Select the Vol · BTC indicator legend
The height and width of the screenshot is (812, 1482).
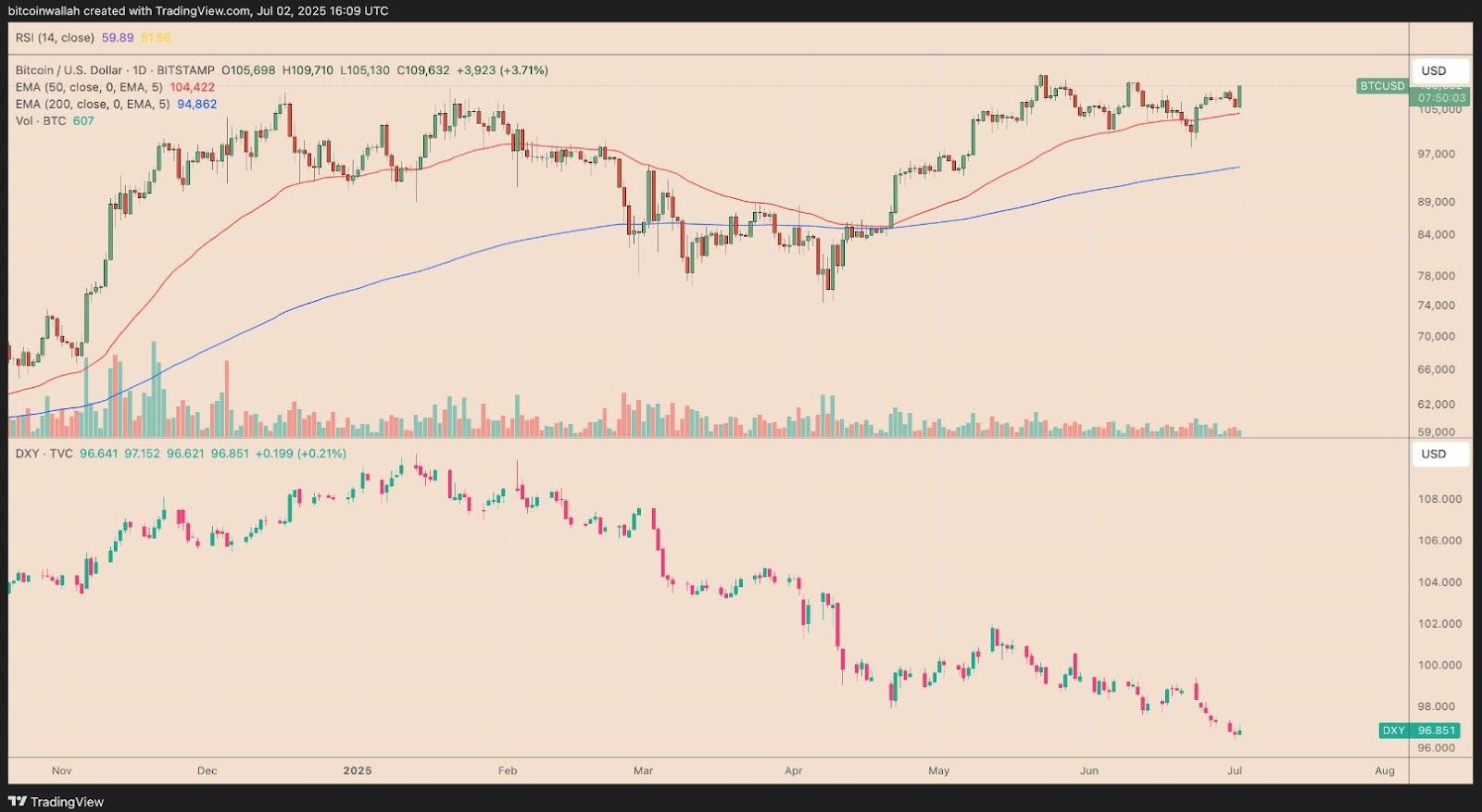pos(41,120)
